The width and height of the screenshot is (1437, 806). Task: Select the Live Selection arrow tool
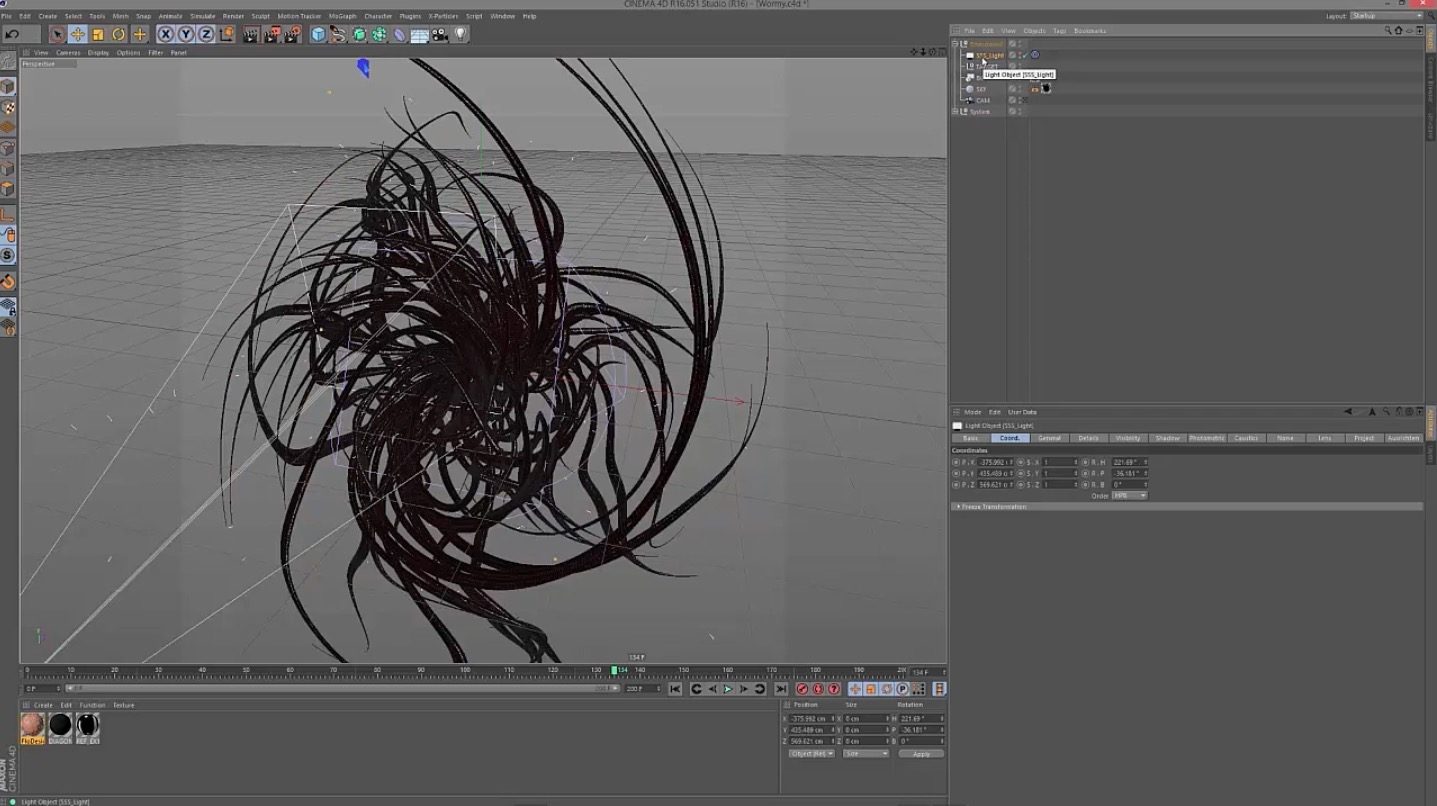(x=57, y=34)
